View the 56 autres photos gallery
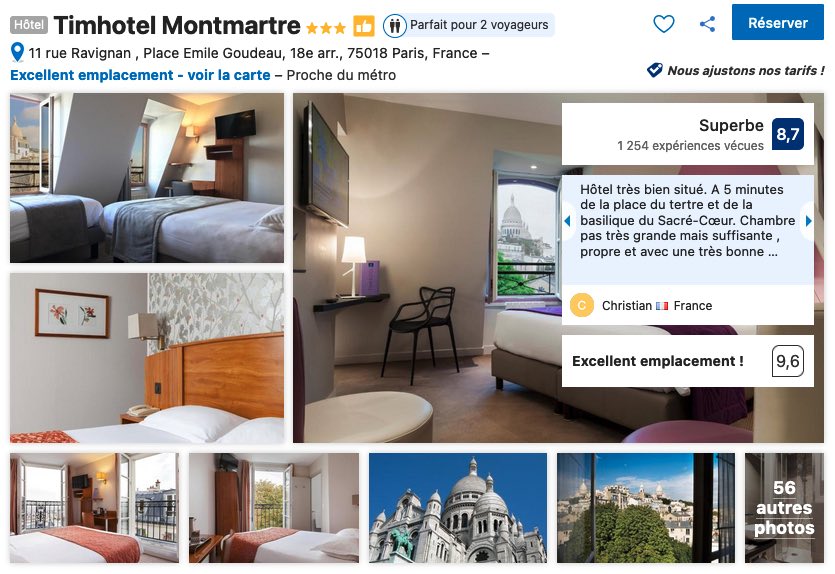835x574 pixels. click(784, 507)
